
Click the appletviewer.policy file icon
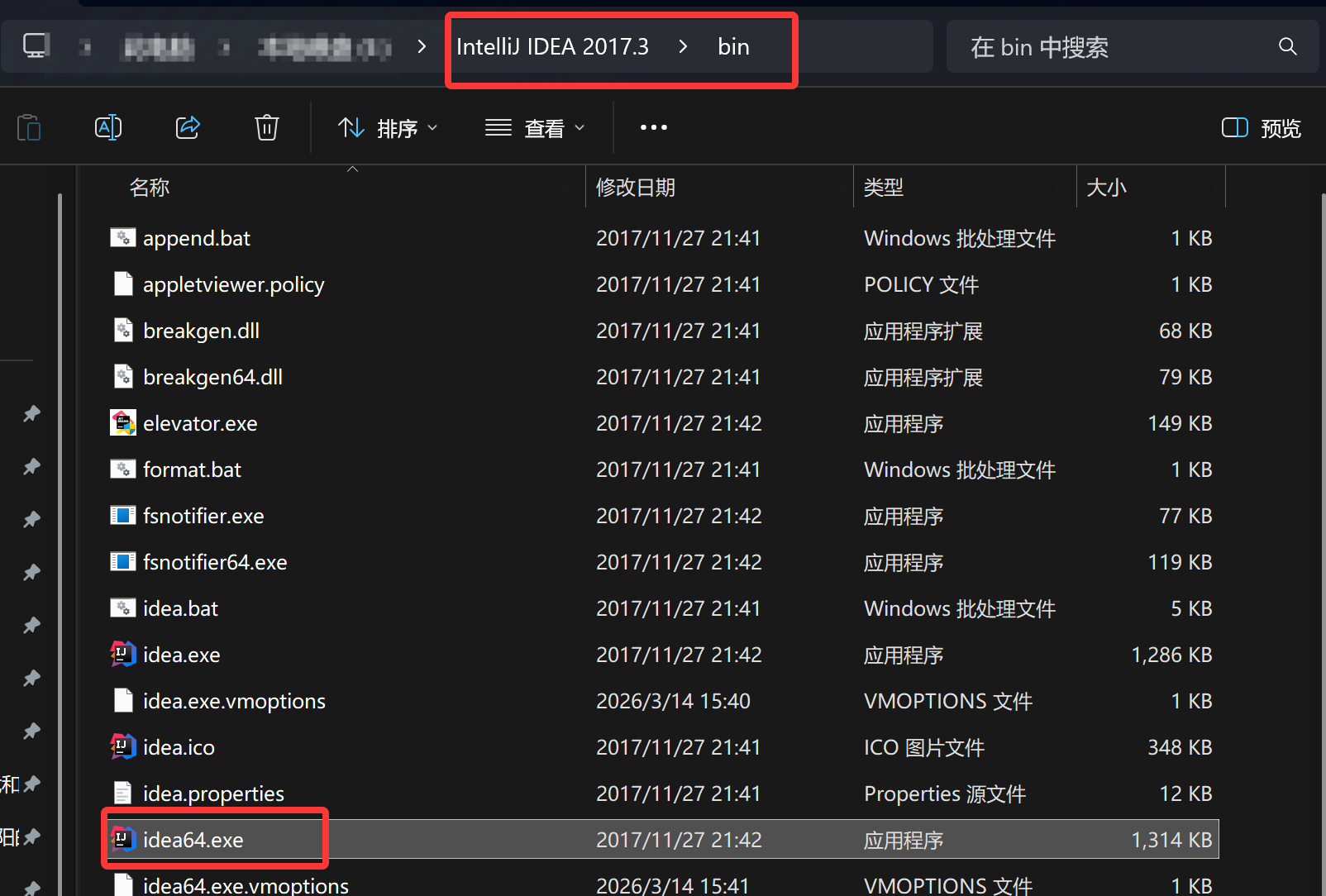point(123,284)
